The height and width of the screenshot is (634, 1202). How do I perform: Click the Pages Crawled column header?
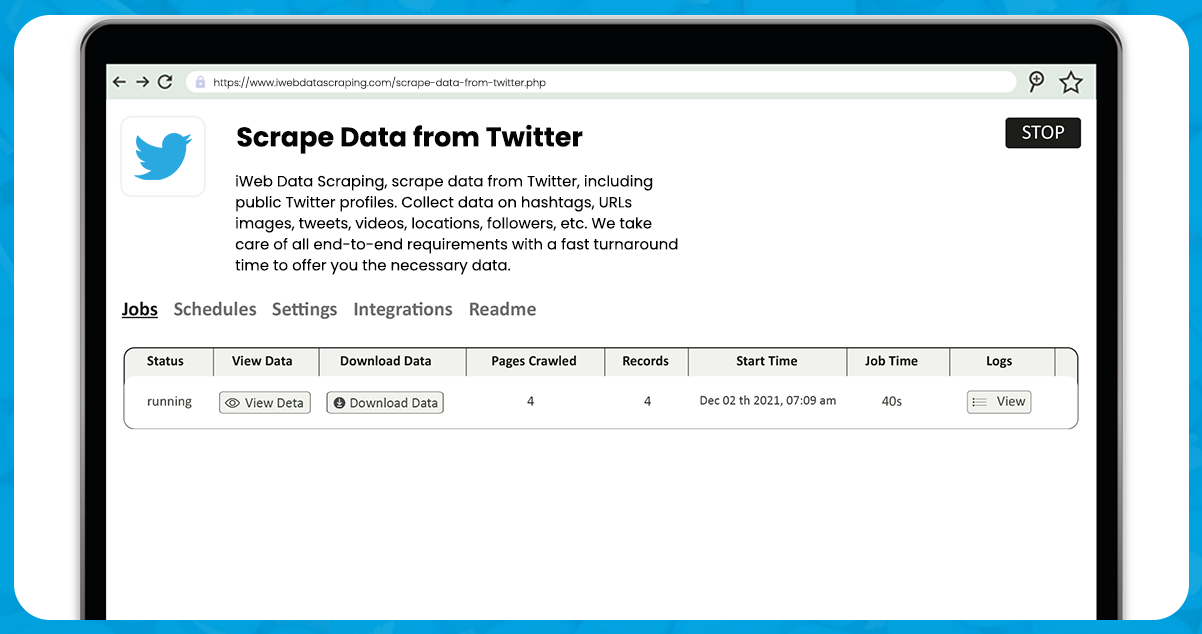(x=534, y=361)
